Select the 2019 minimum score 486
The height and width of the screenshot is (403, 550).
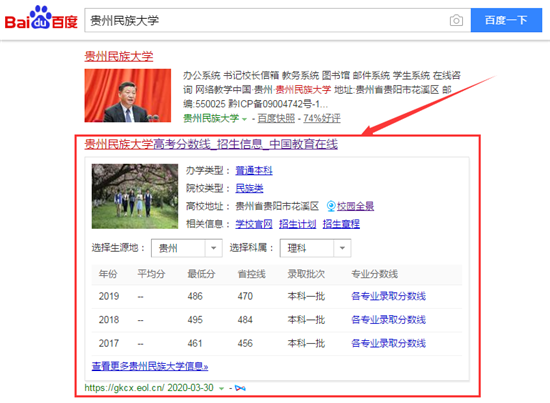coord(195,296)
